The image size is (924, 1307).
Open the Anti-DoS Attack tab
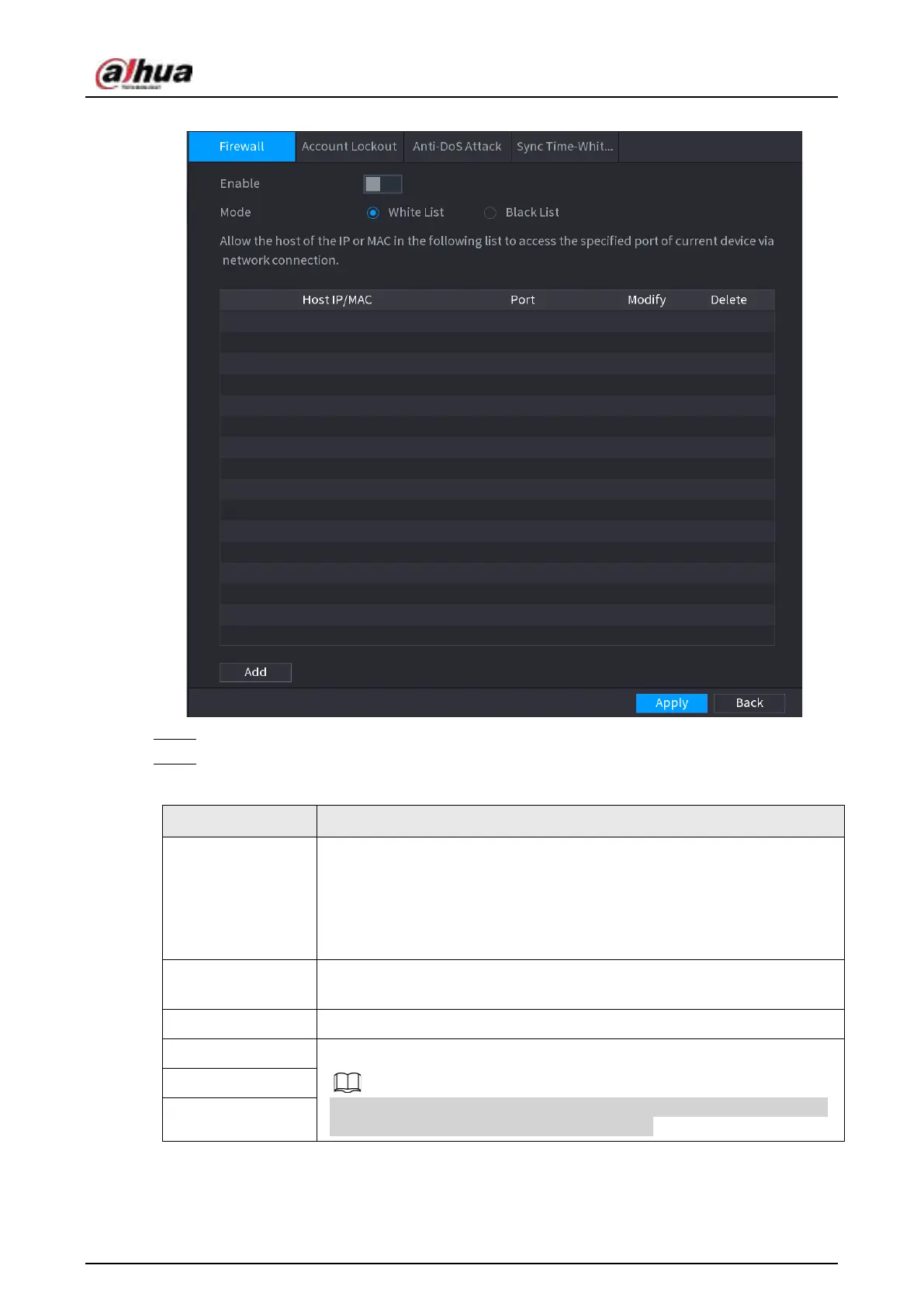457,147
